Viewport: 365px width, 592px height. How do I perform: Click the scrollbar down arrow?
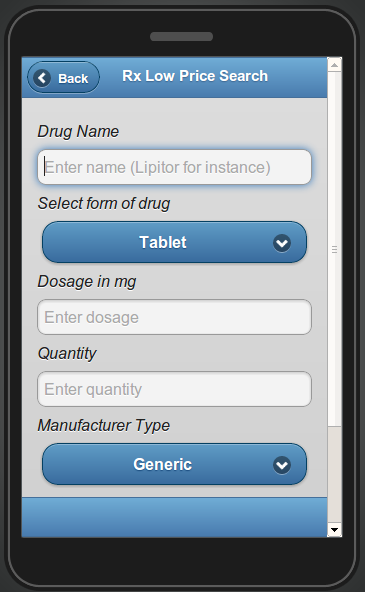[x=334, y=530]
